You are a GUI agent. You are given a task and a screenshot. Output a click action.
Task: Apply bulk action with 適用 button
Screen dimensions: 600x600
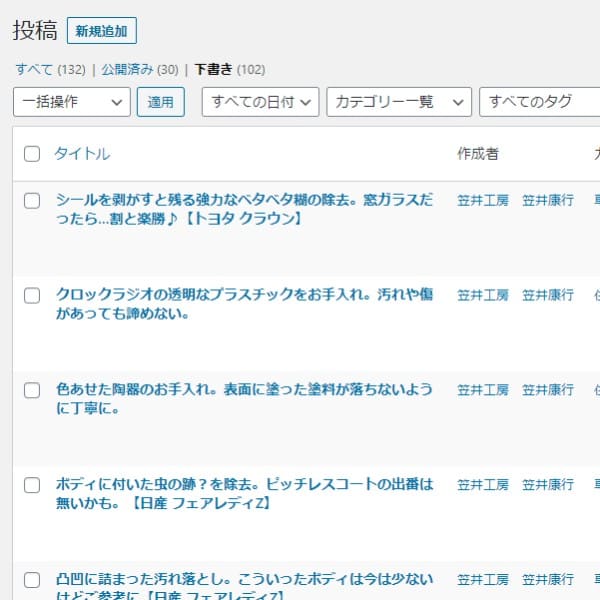point(161,102)
